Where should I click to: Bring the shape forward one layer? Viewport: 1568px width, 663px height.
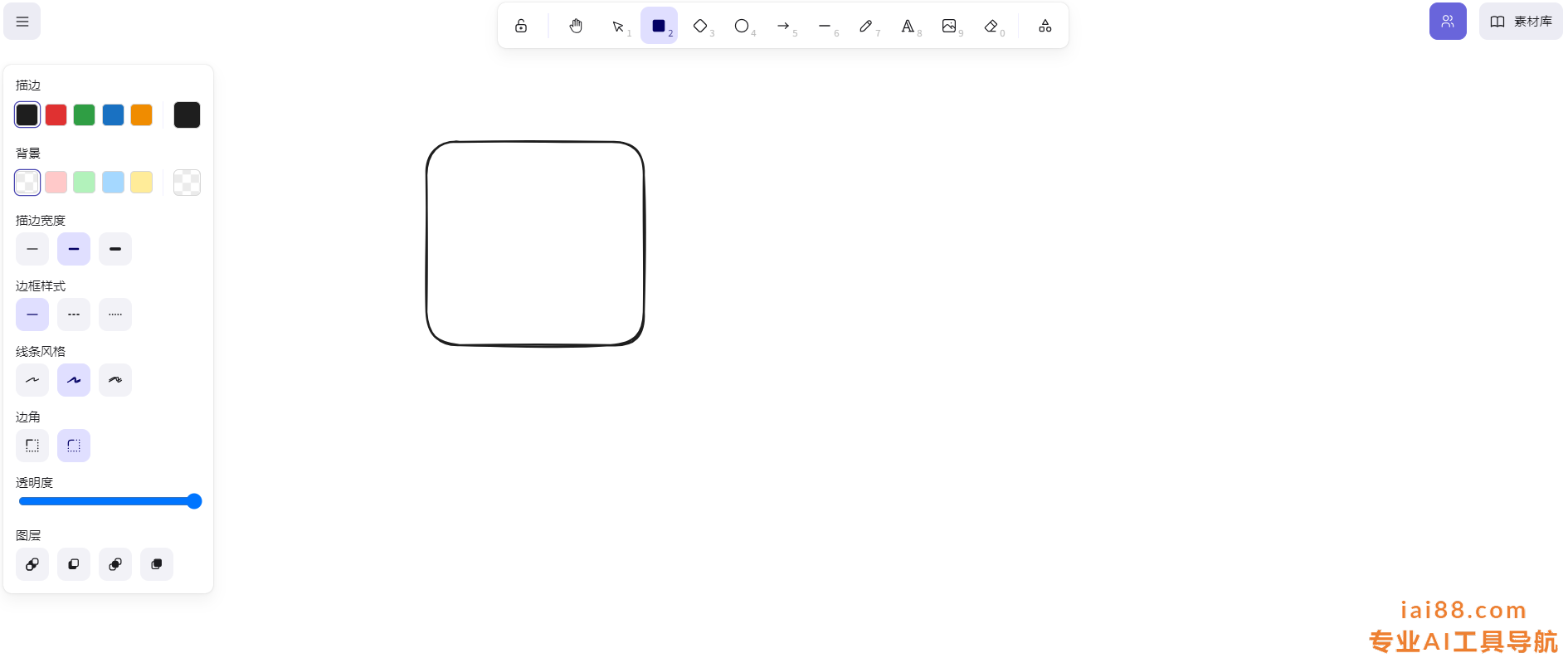(x=115, y=564)
